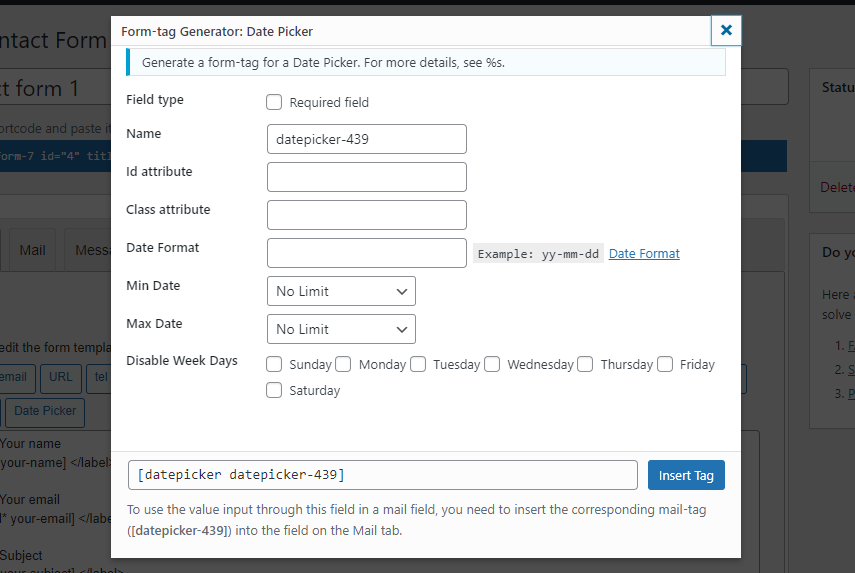Image resolution: width=855 pixels, height=573 pixels.
Task: Click the Name input field
Action: (367, 139)
